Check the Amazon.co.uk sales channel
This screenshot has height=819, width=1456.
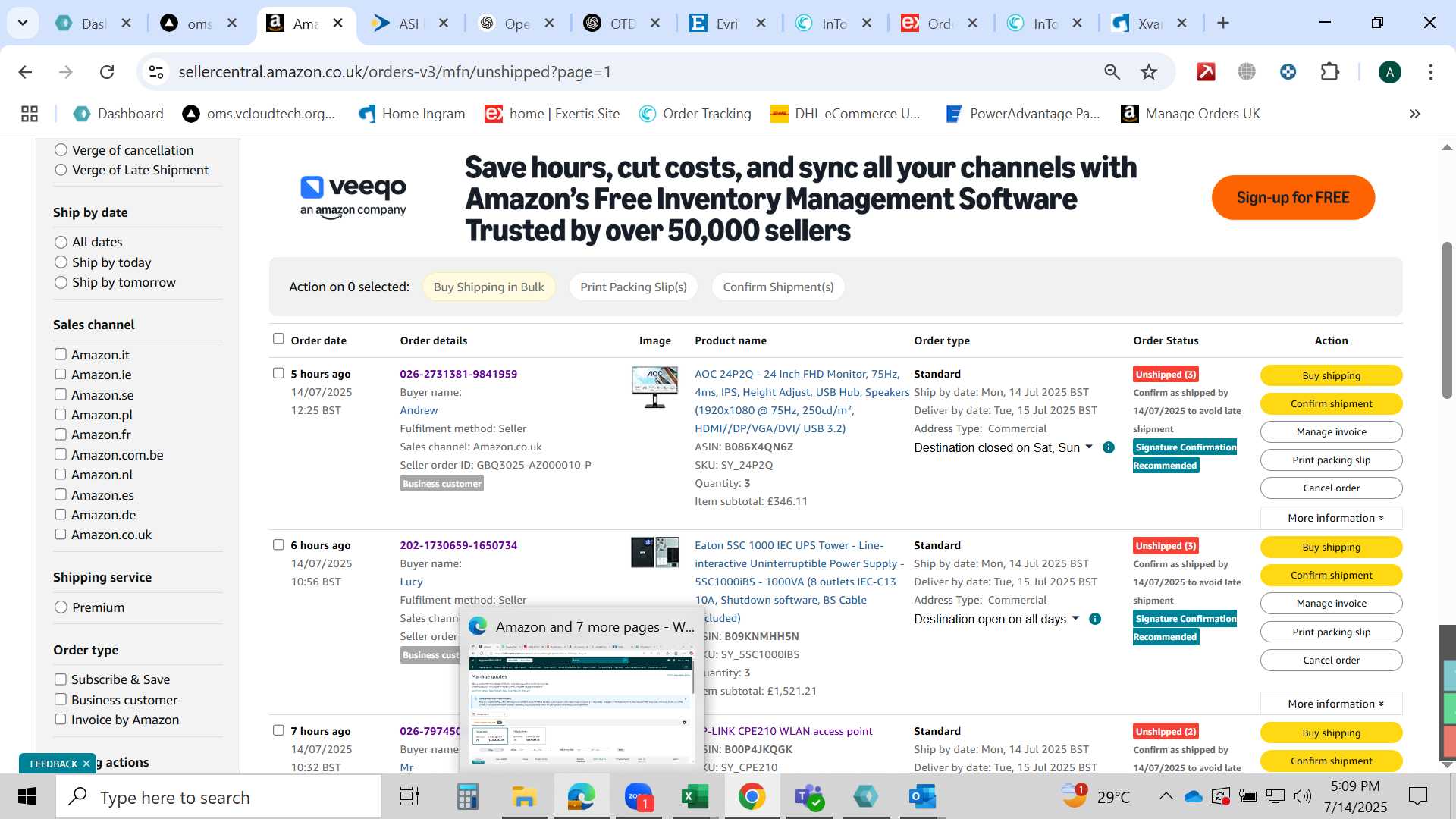click(x=61, y=534)
